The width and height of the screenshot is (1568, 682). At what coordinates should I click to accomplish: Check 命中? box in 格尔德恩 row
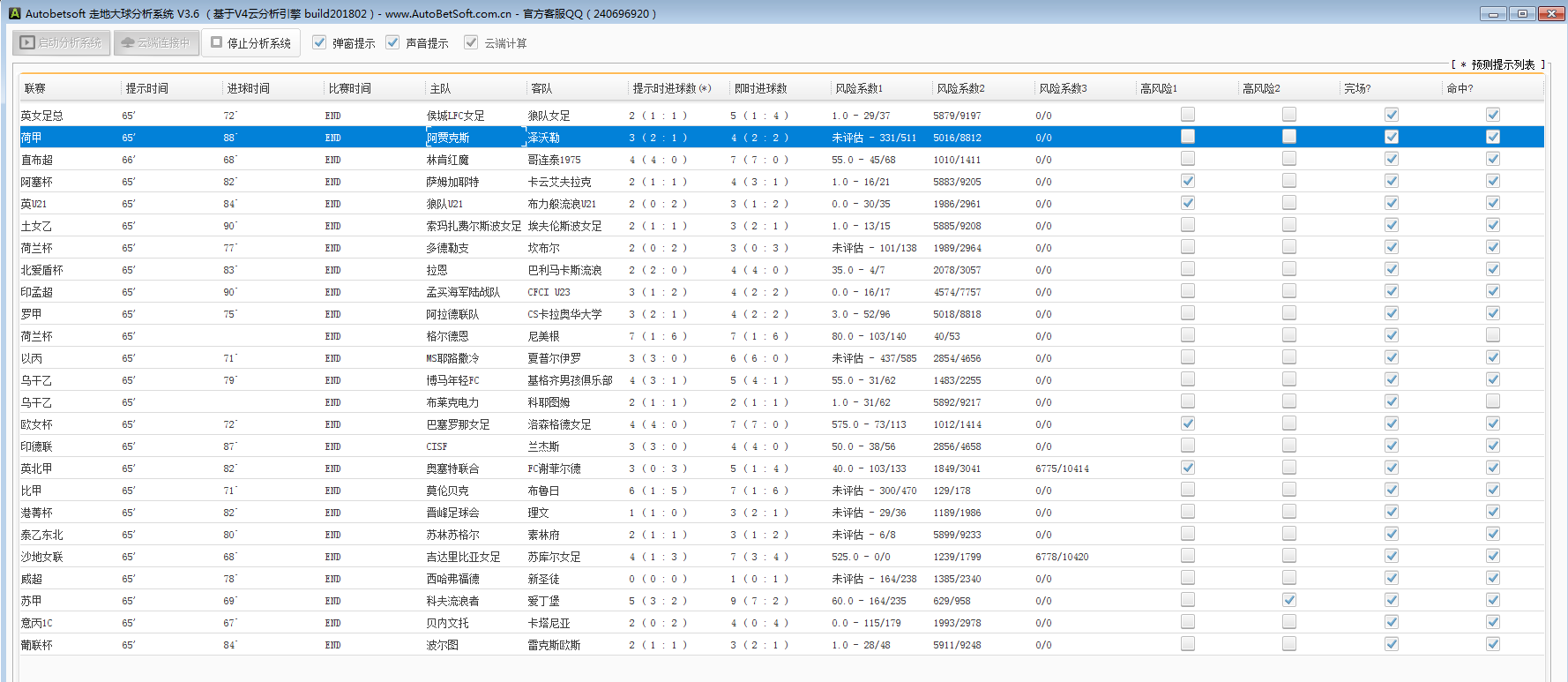pos(1492,335)
